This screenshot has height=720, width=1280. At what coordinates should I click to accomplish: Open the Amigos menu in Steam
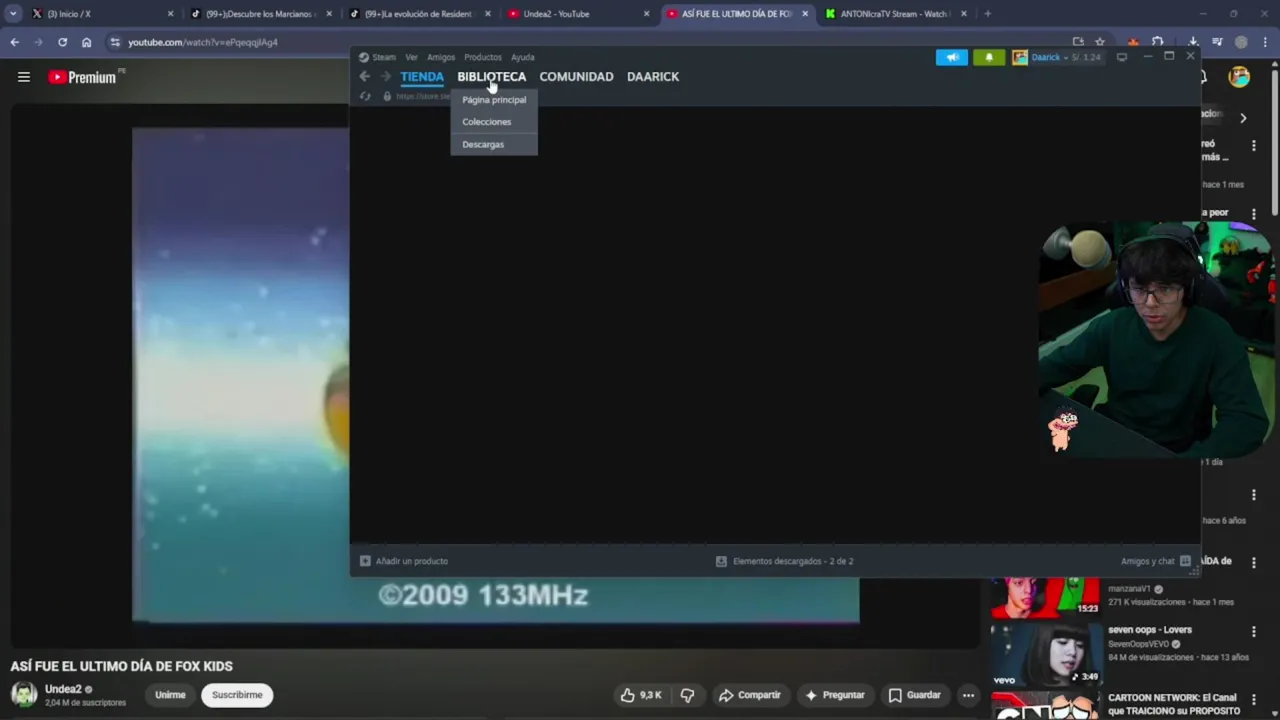[x=441, y=57]
